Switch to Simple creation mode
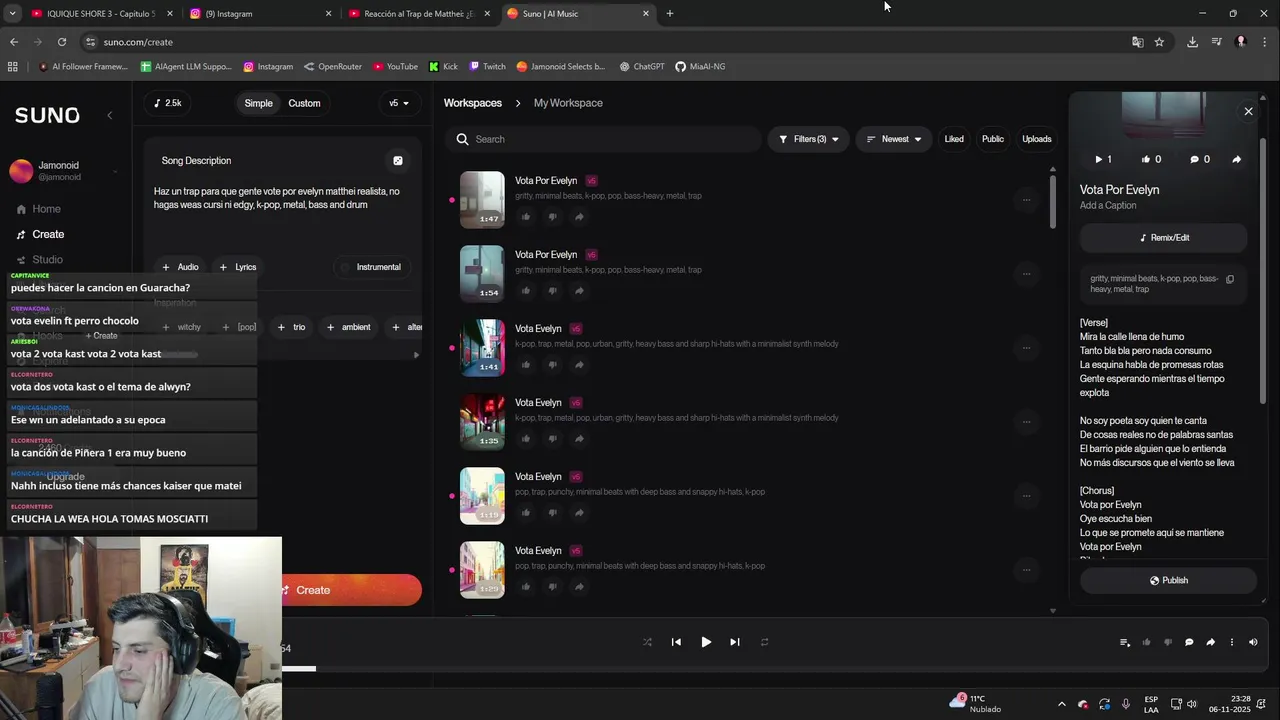1280x720 pixels. pos(258,103)
